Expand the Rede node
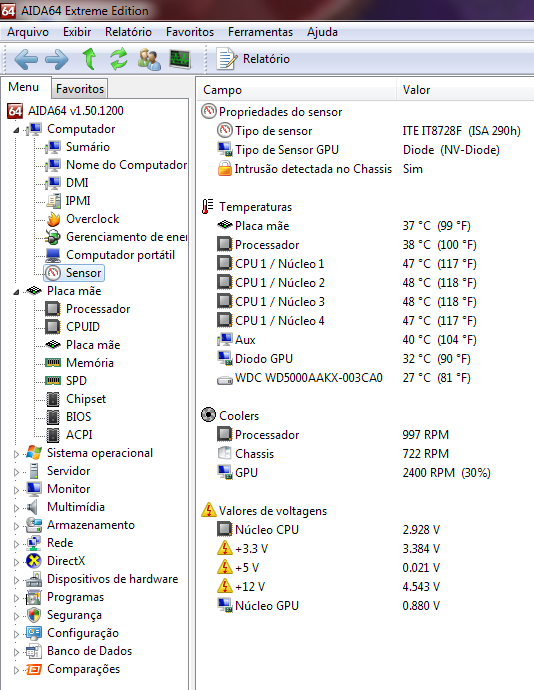The width and height of the screenshot is (534, 690). click(16, 544)
